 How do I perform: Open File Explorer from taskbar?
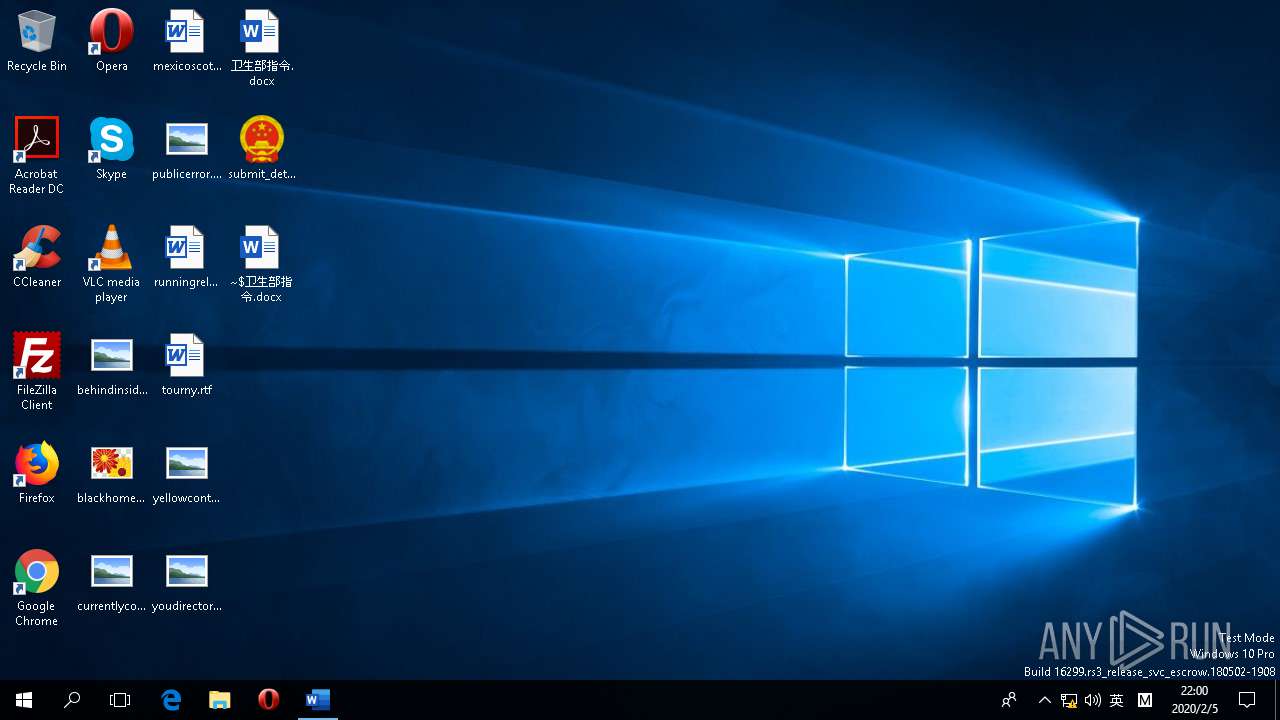tap(219, 700)
